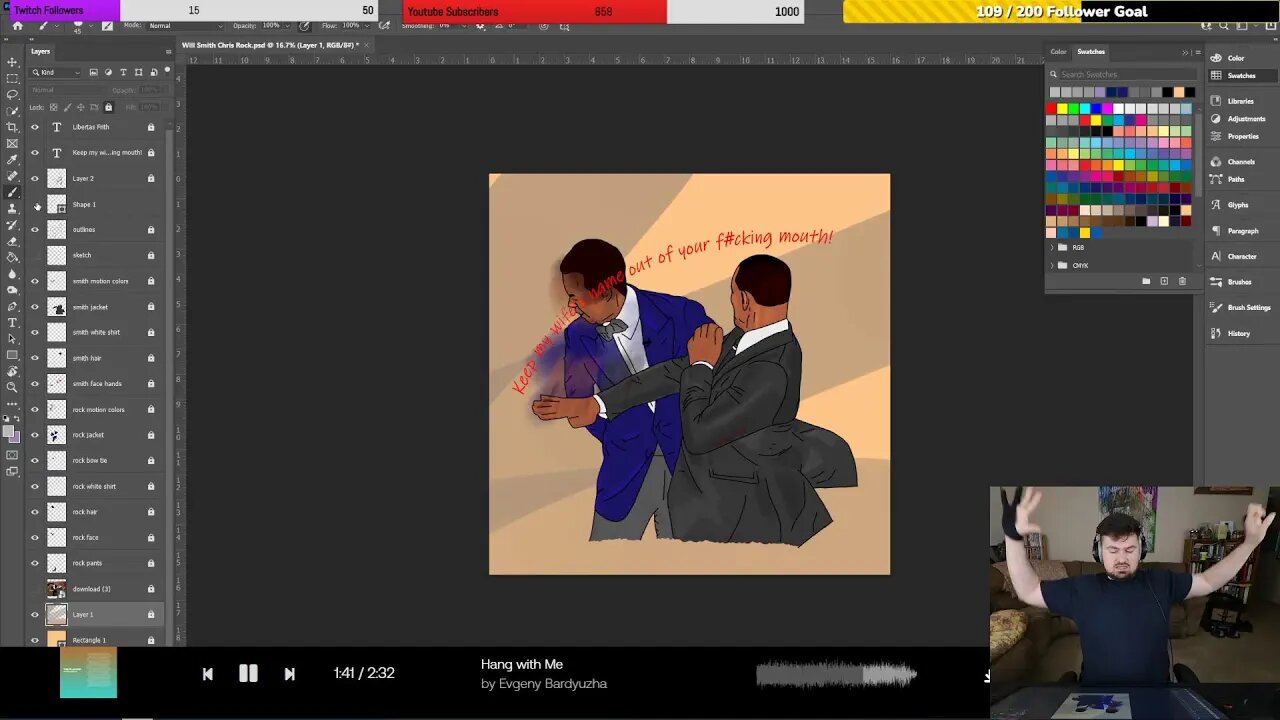
Task: Select the Rectangular Marquee tool
Action: click(x=12, y=78)
